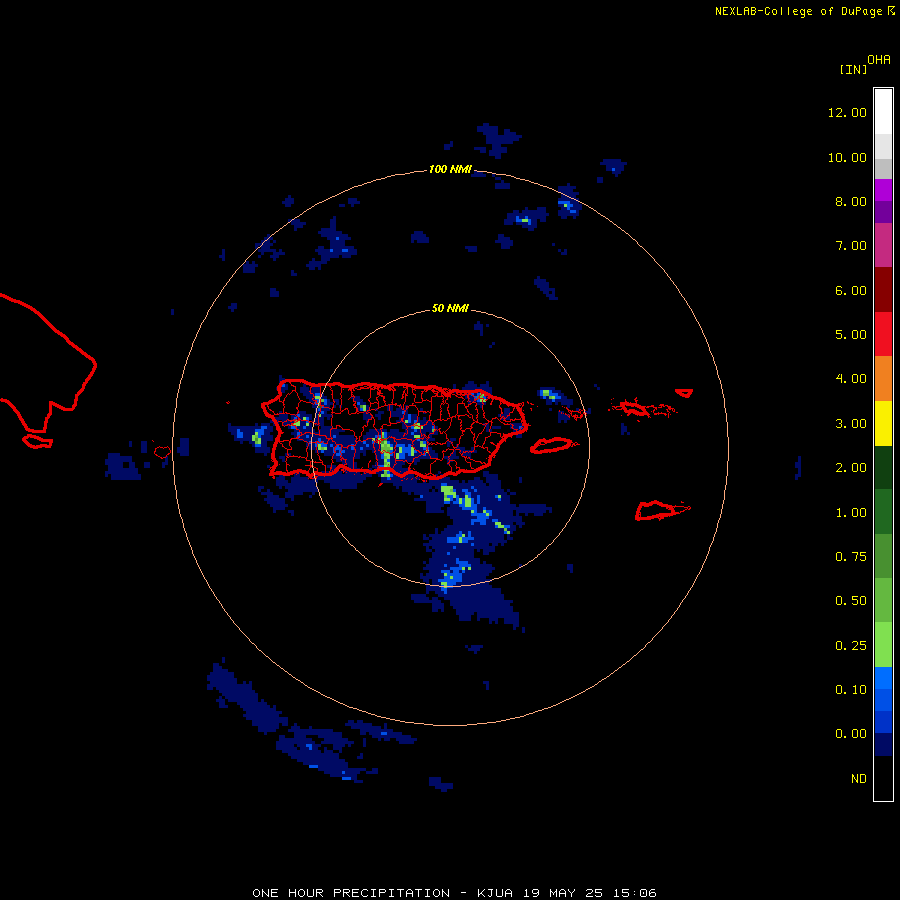900x900 pixels.
Task: Click the ND legend label
Action: tap(859, 779)
